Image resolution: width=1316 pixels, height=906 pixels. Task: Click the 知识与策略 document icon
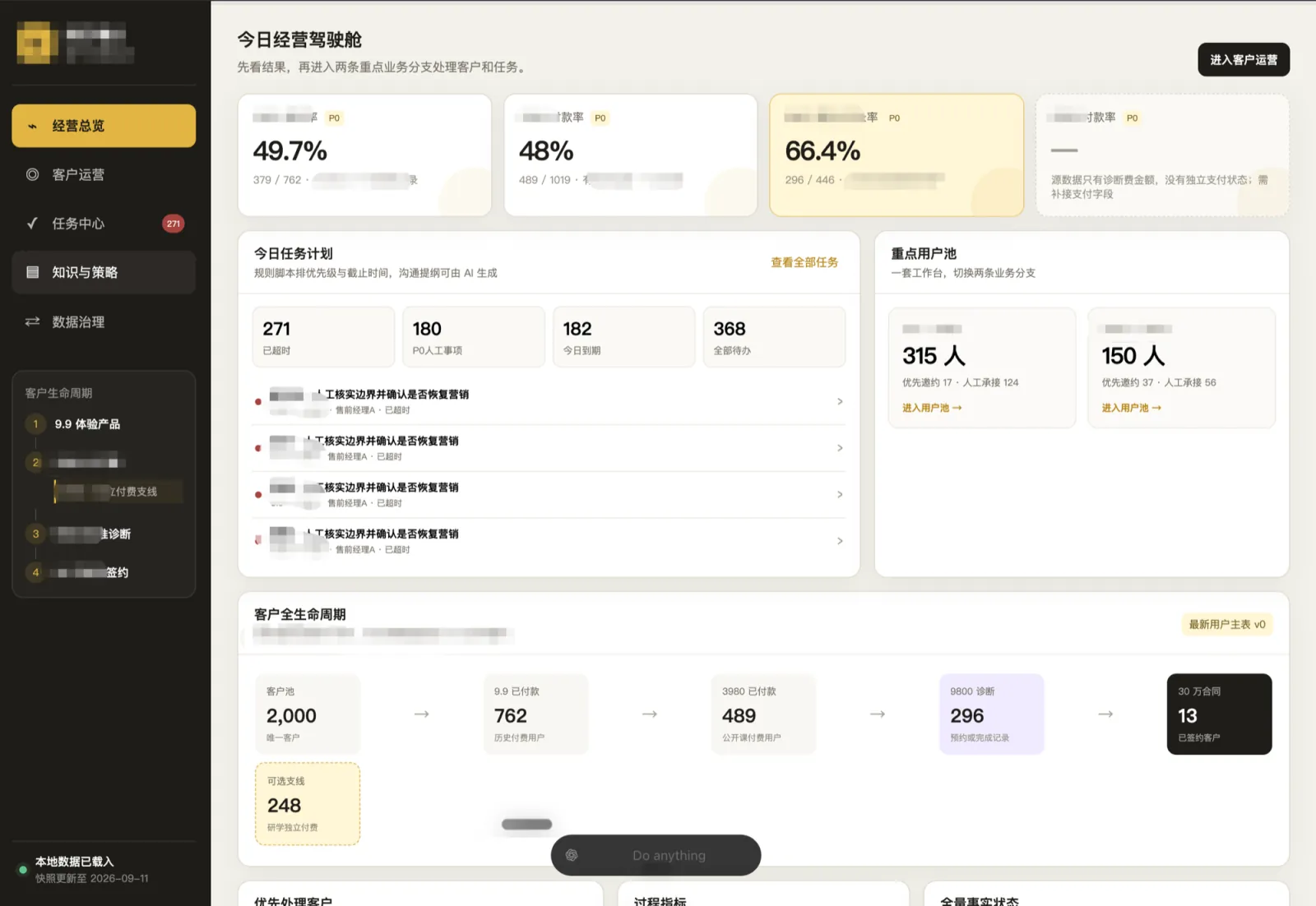tap(33, 272)
